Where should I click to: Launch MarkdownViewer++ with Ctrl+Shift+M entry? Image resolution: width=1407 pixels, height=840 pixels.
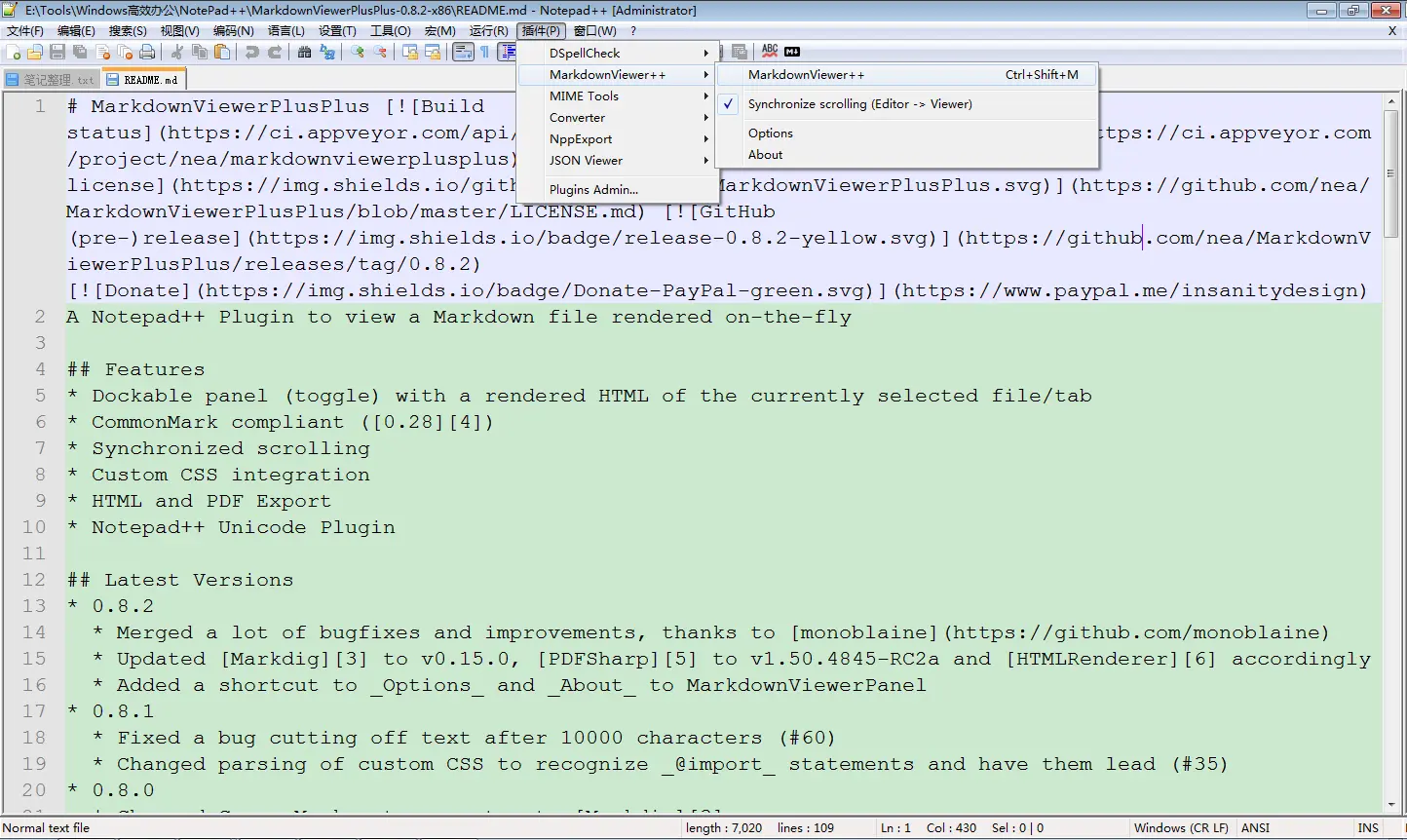907,75
